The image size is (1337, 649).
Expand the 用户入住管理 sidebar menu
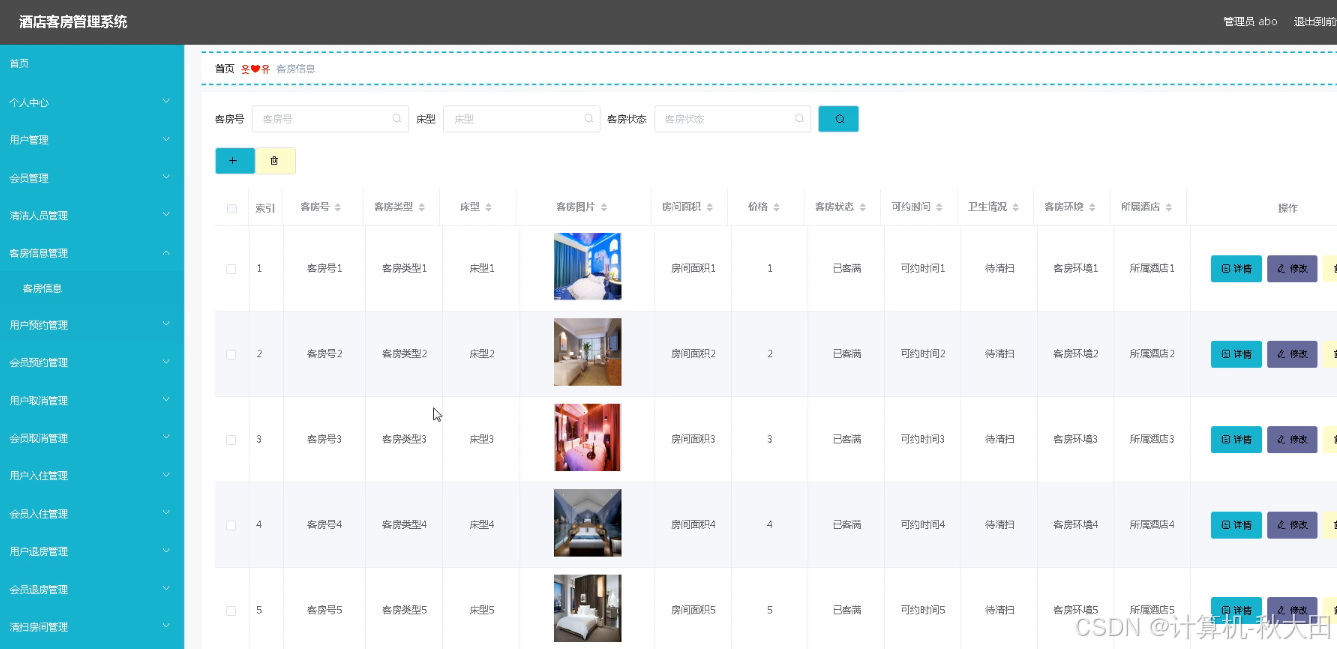(92, 475)
